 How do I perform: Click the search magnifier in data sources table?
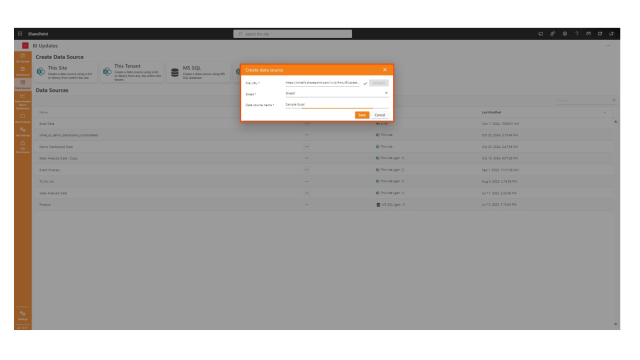(613, 100)
